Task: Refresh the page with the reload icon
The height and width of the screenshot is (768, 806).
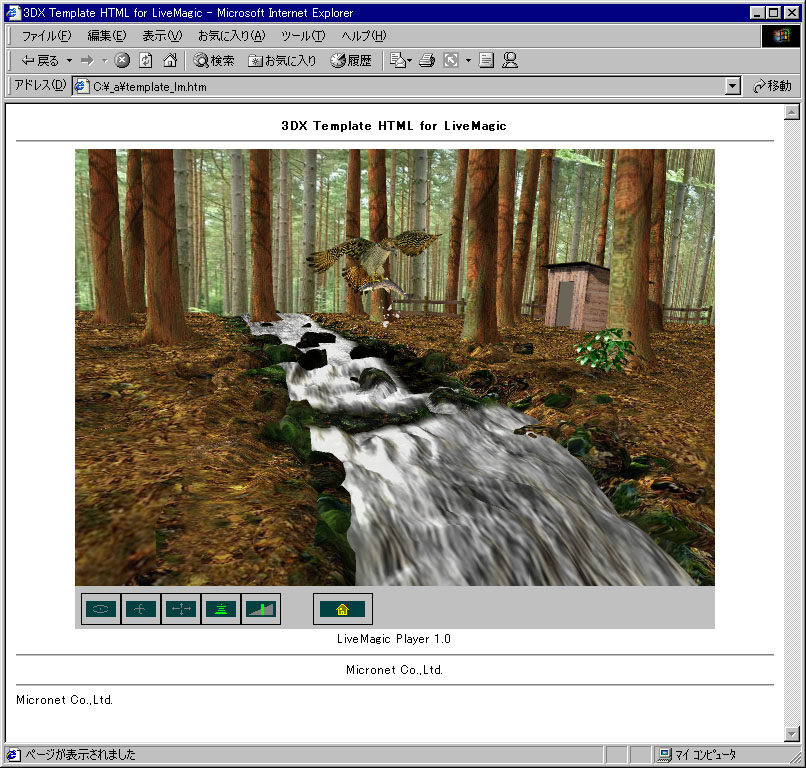Action: tap(146, 61)
